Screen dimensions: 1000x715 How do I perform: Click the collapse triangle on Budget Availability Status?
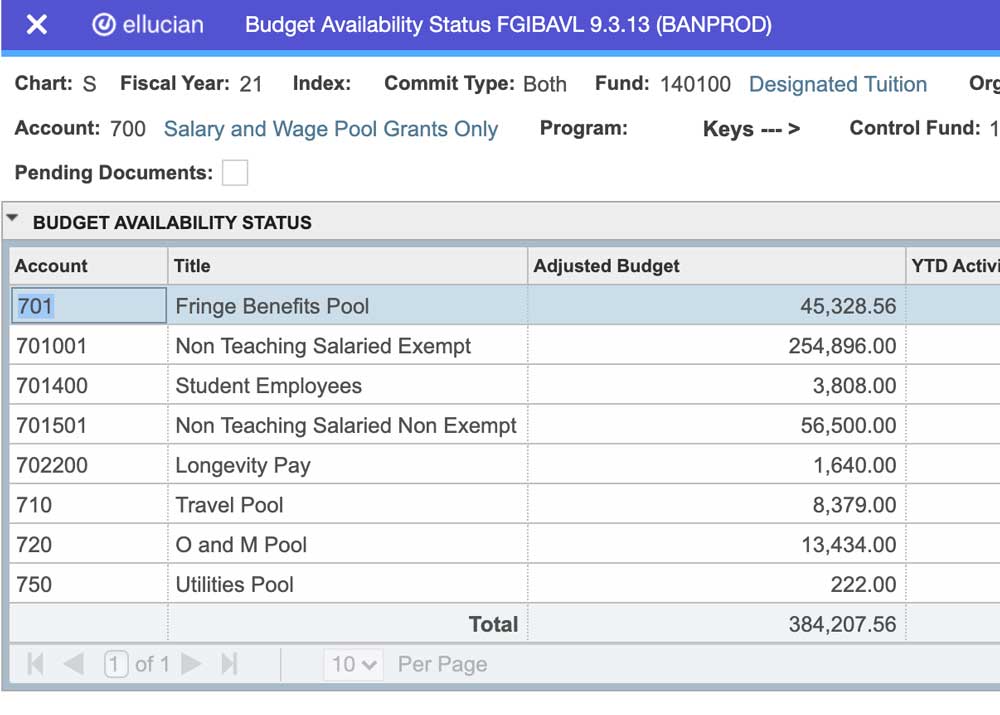(x=11, y=216)
